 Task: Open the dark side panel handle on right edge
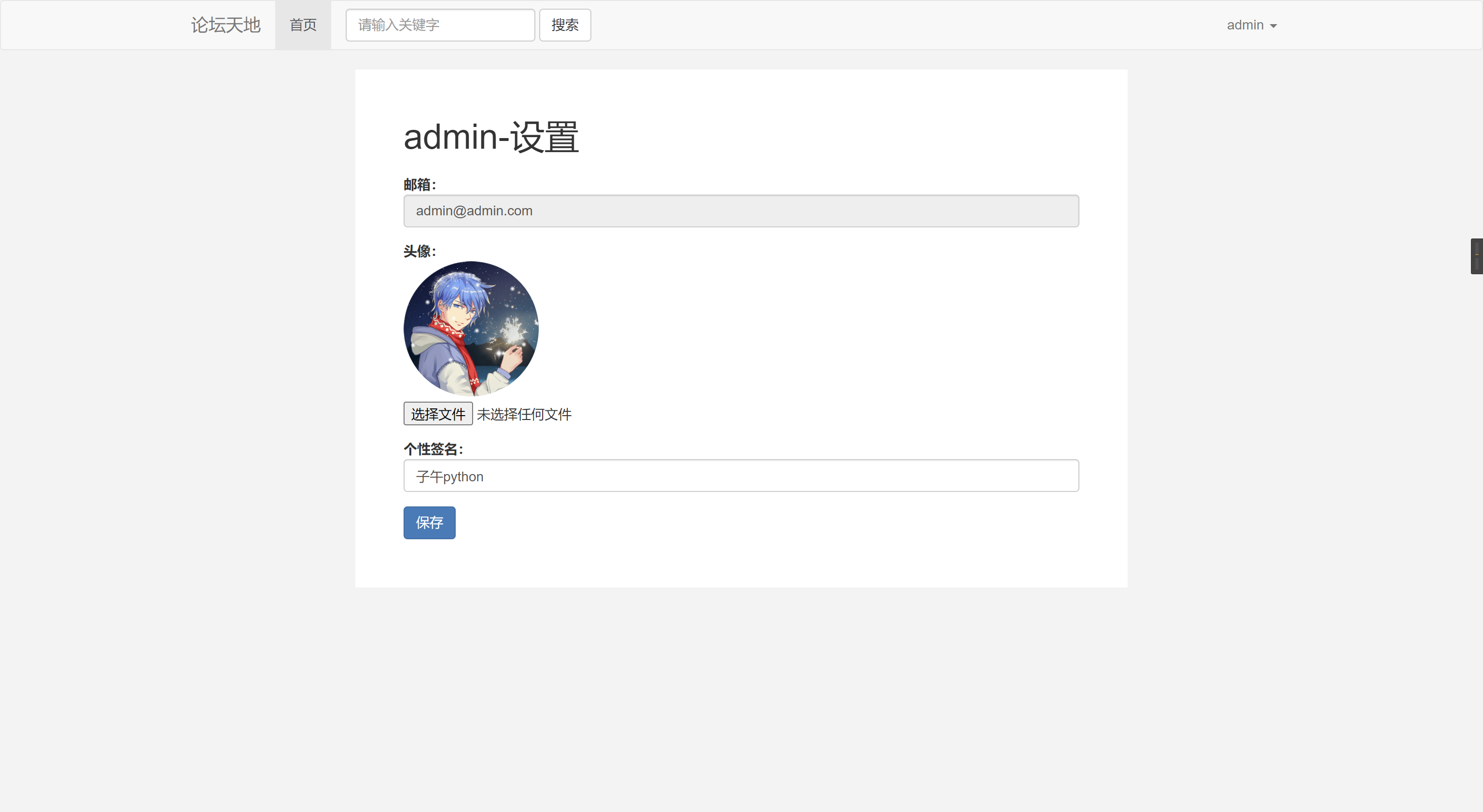click(1477, 256)
